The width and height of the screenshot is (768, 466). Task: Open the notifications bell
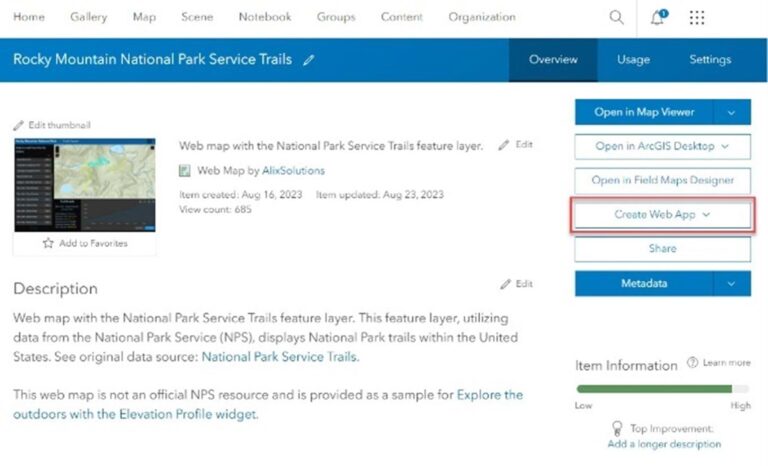pyautogui.click(x=657, y=18)
